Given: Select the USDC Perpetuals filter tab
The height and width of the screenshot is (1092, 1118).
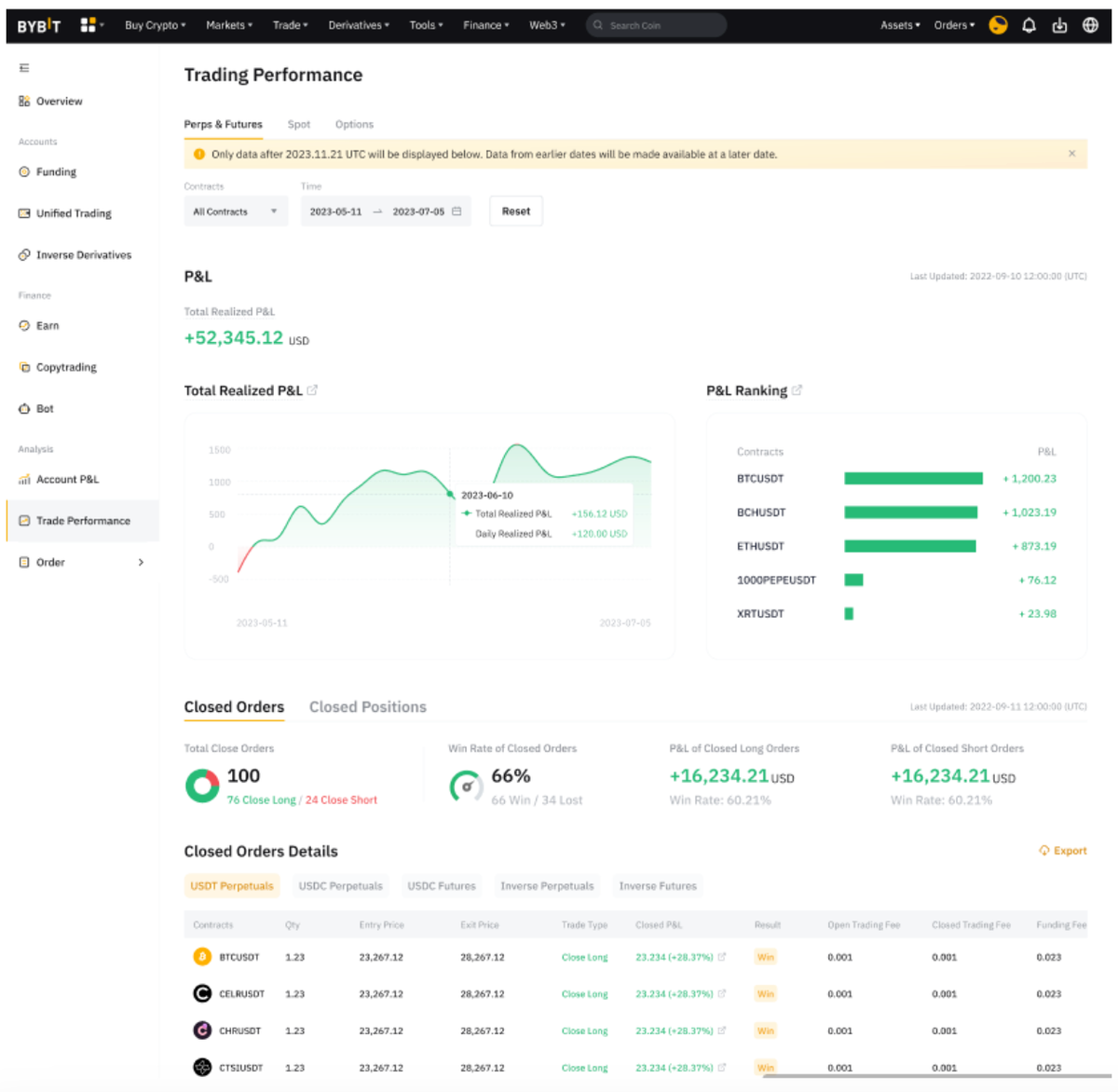Looking at the screenshot, I should 340,886.
